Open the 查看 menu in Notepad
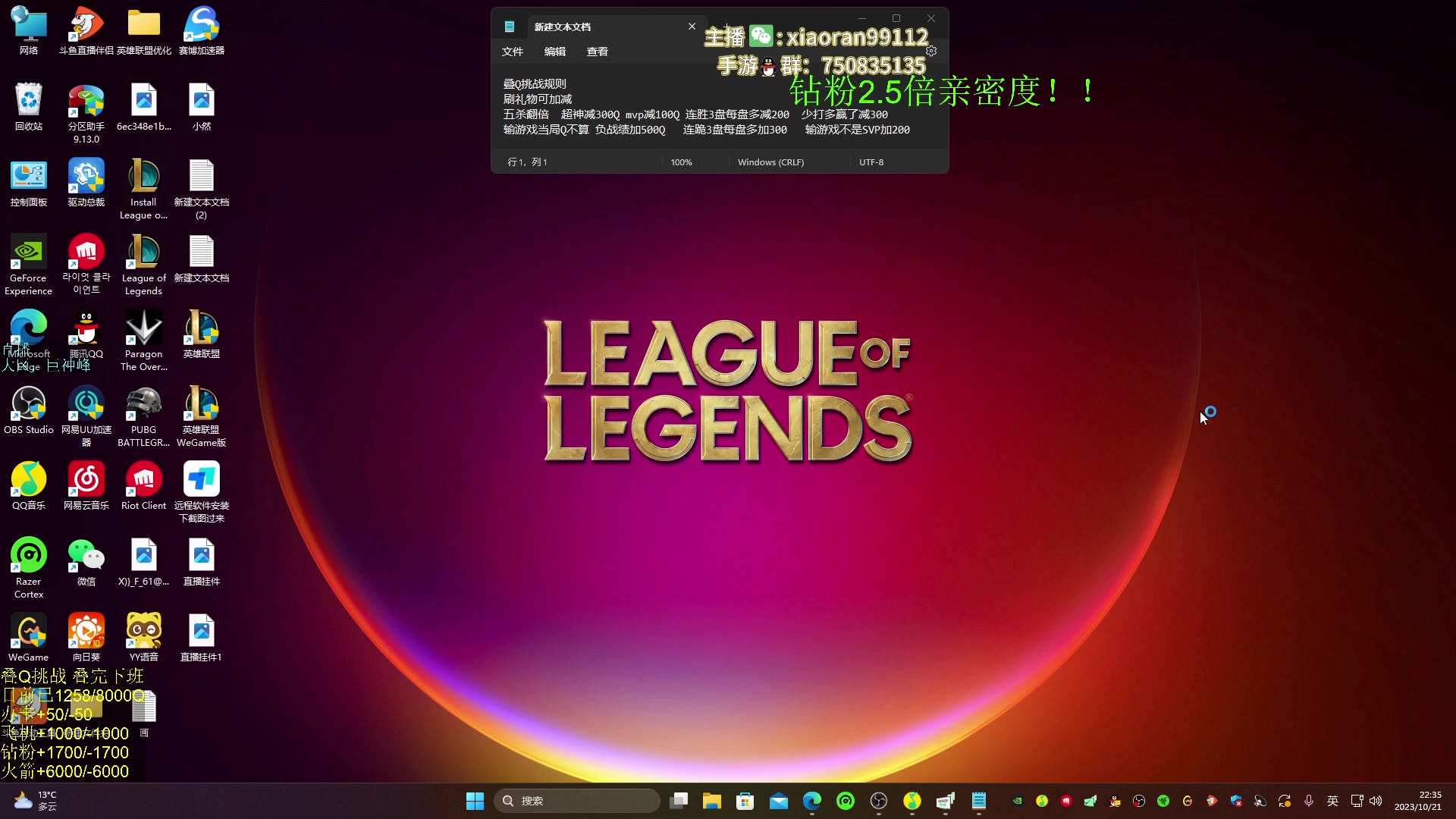The image size is (1456, 819). coord(598,52)
